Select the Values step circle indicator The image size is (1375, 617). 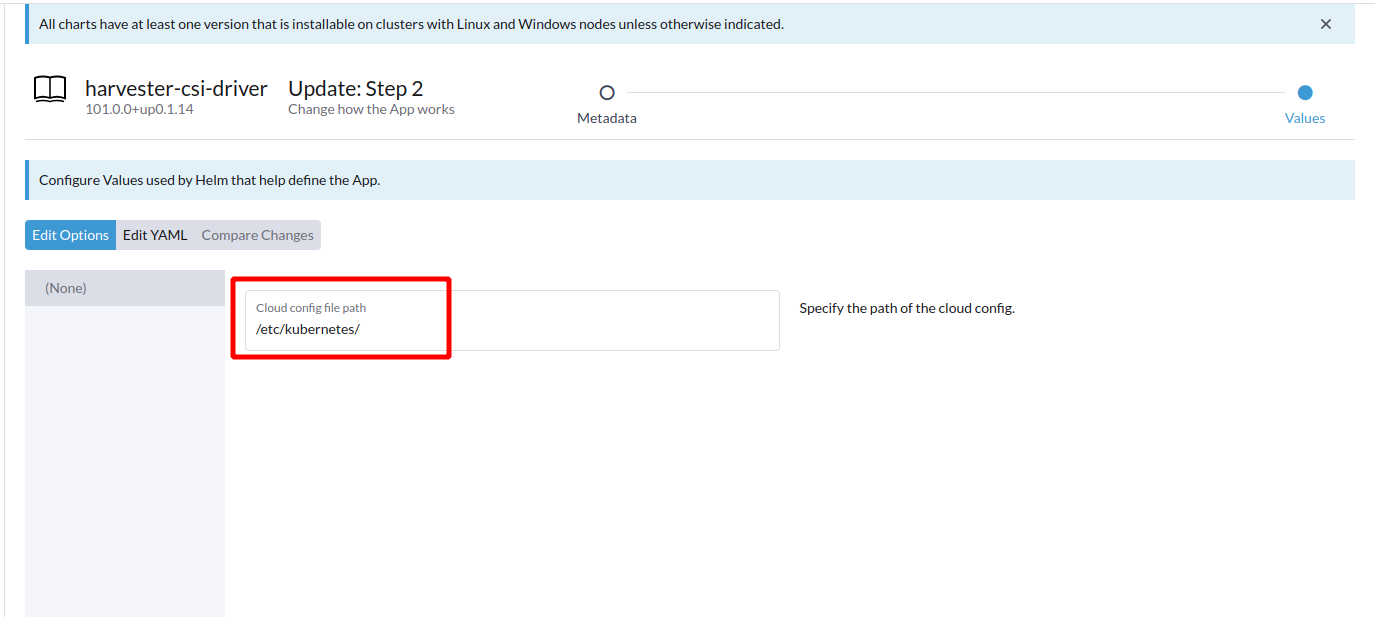[x=1304, y=92]
